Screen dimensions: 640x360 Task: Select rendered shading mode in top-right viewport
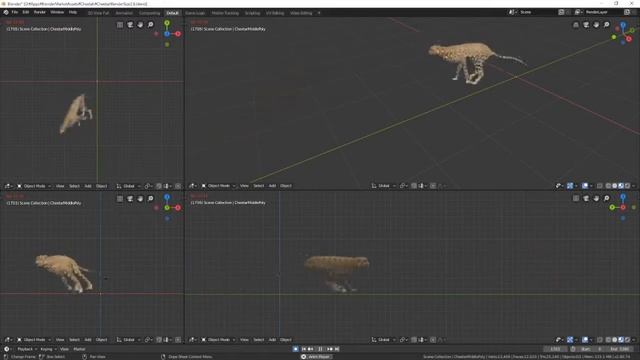click(x=627, y=186)
